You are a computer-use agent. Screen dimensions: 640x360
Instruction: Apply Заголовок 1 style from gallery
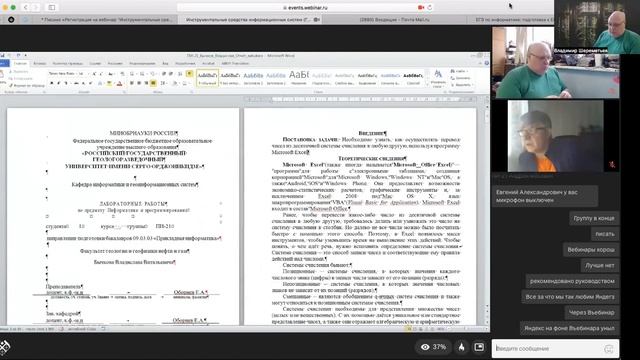[x=253, y=78]
